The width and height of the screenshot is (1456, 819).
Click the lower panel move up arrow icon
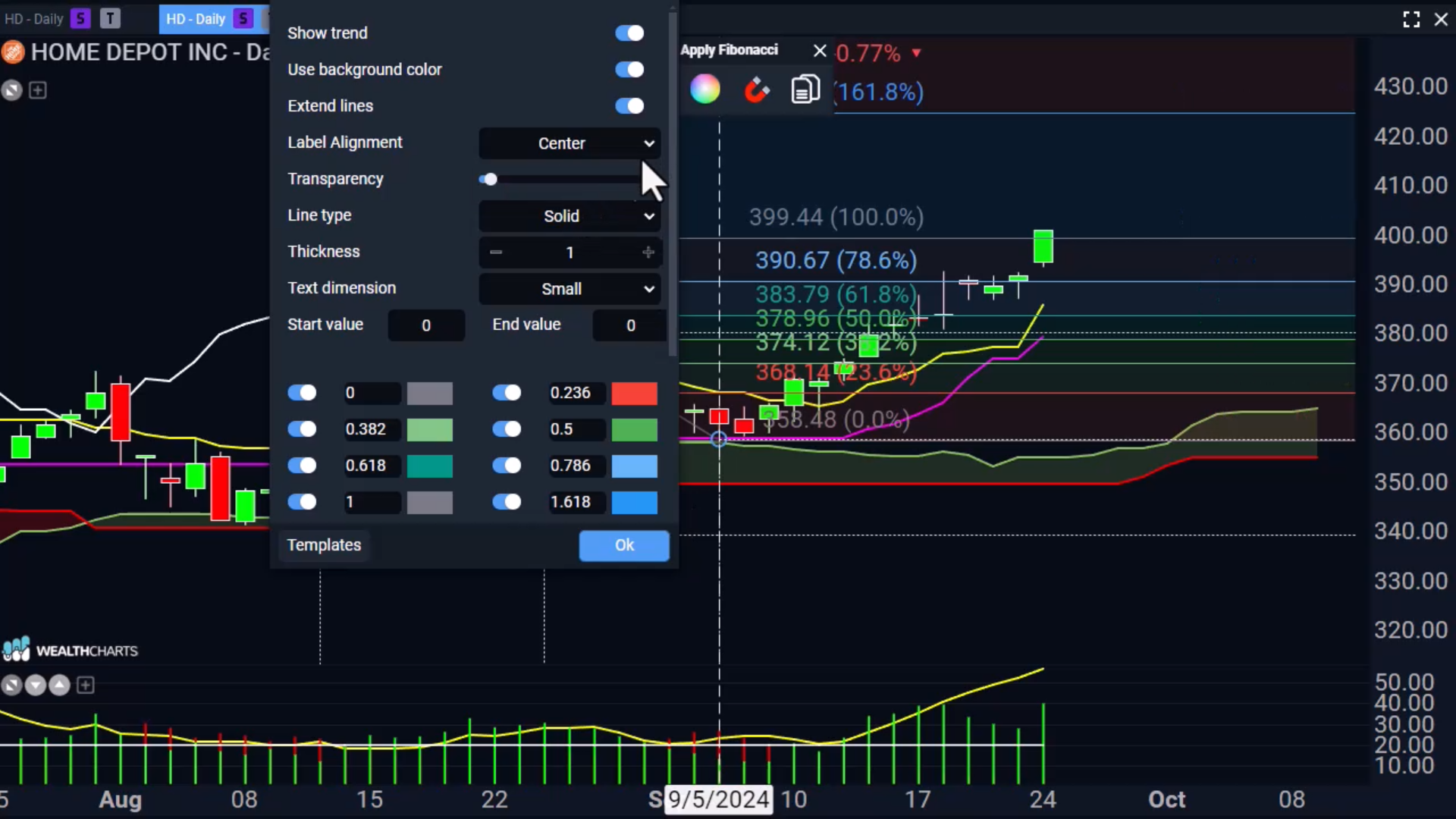pos(59,686)
